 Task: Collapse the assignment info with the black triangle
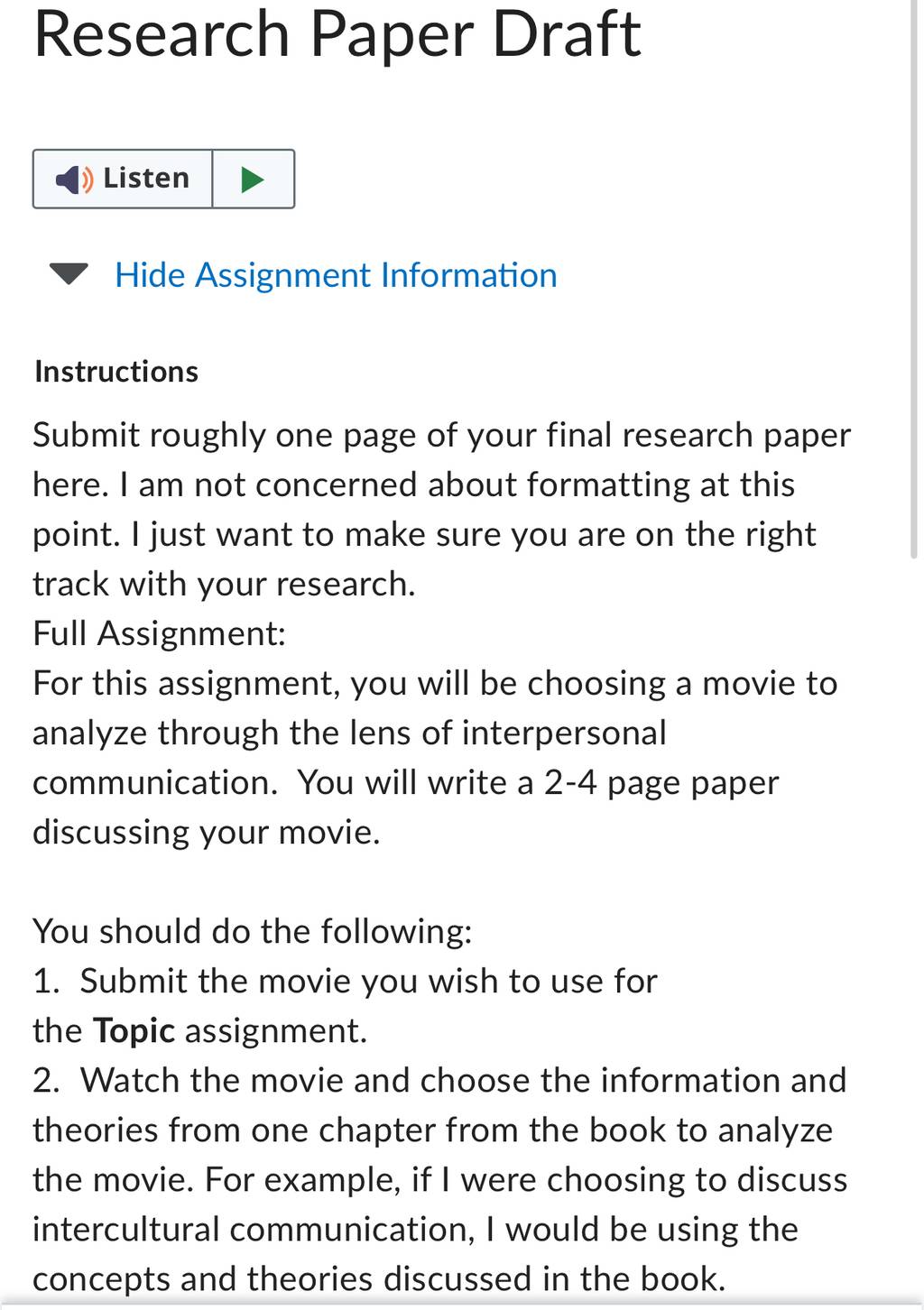point(69,273)
